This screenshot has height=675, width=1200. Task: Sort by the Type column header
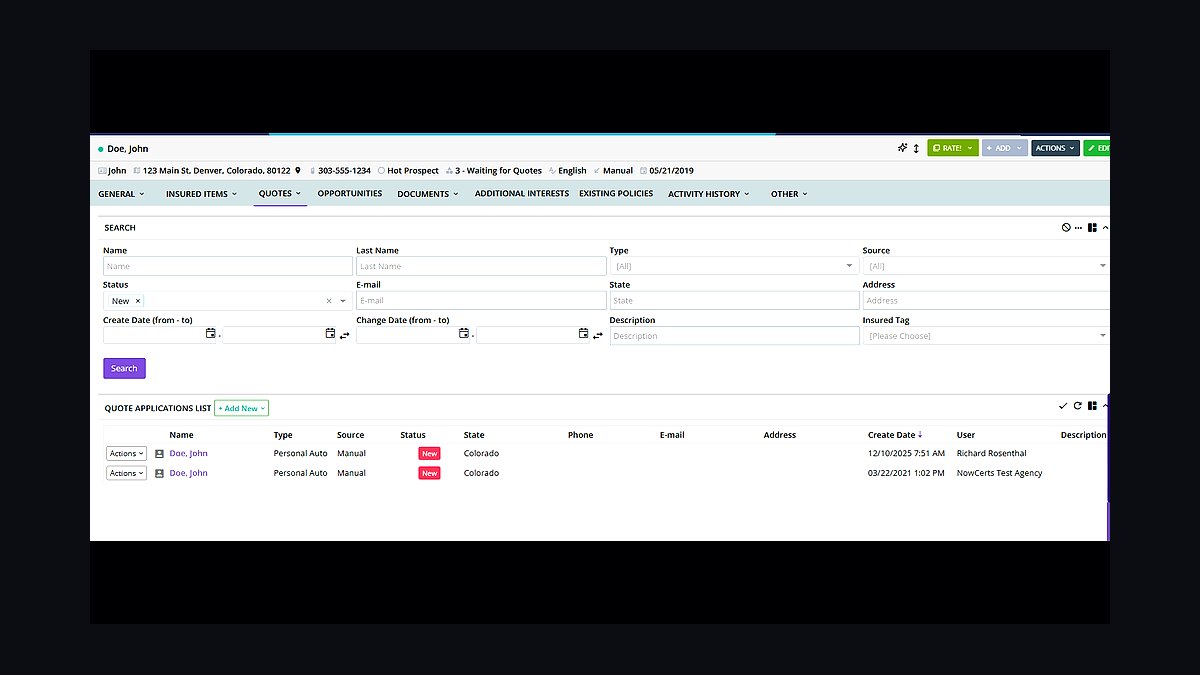point(283,435)
